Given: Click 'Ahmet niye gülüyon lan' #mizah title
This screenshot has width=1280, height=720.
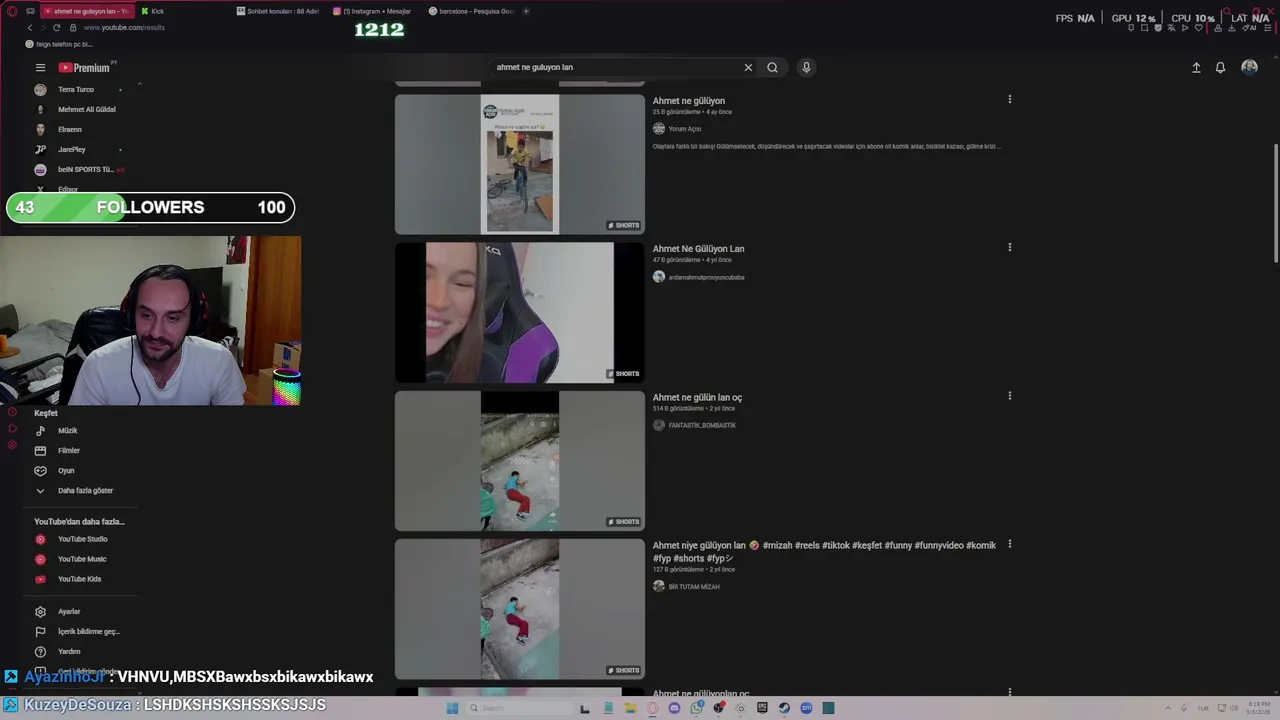Looking at the screenshot, I should point(824,552).
